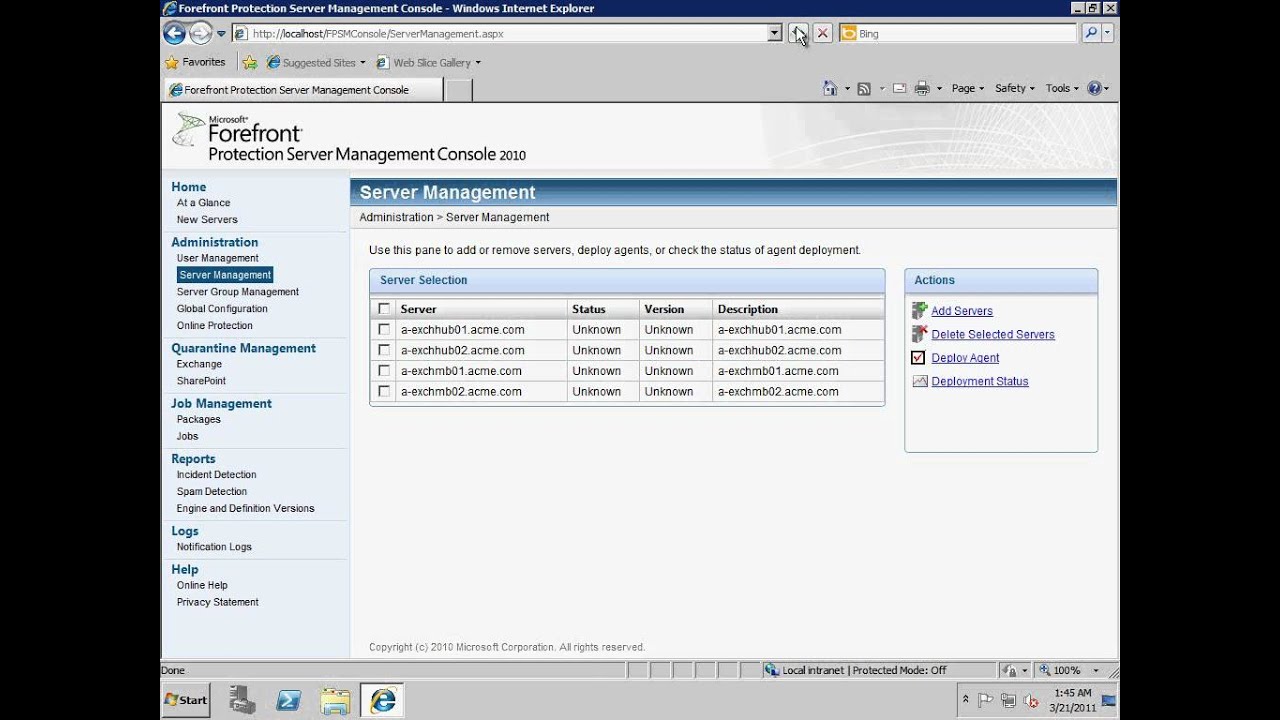Open Notification Logs
The height and width of the screenshot is (720, 1280).
(214, 547)
